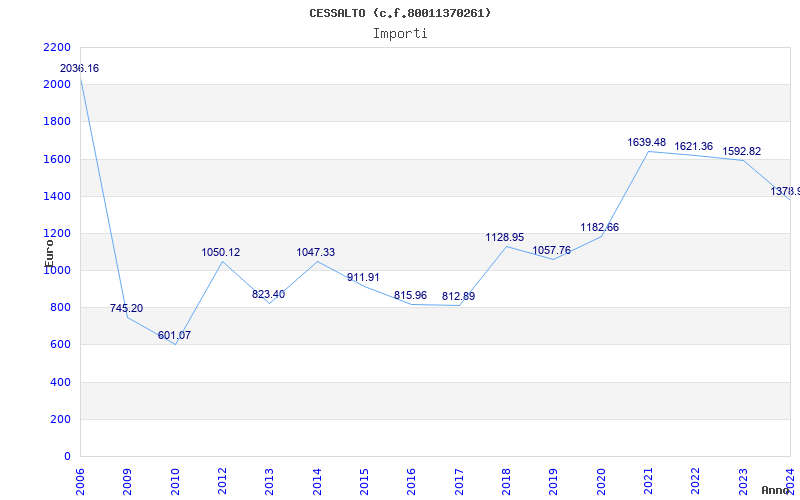The image size is (800, 500).
Task: Click the x-axis year label 2018
Action: click(506, 482)
